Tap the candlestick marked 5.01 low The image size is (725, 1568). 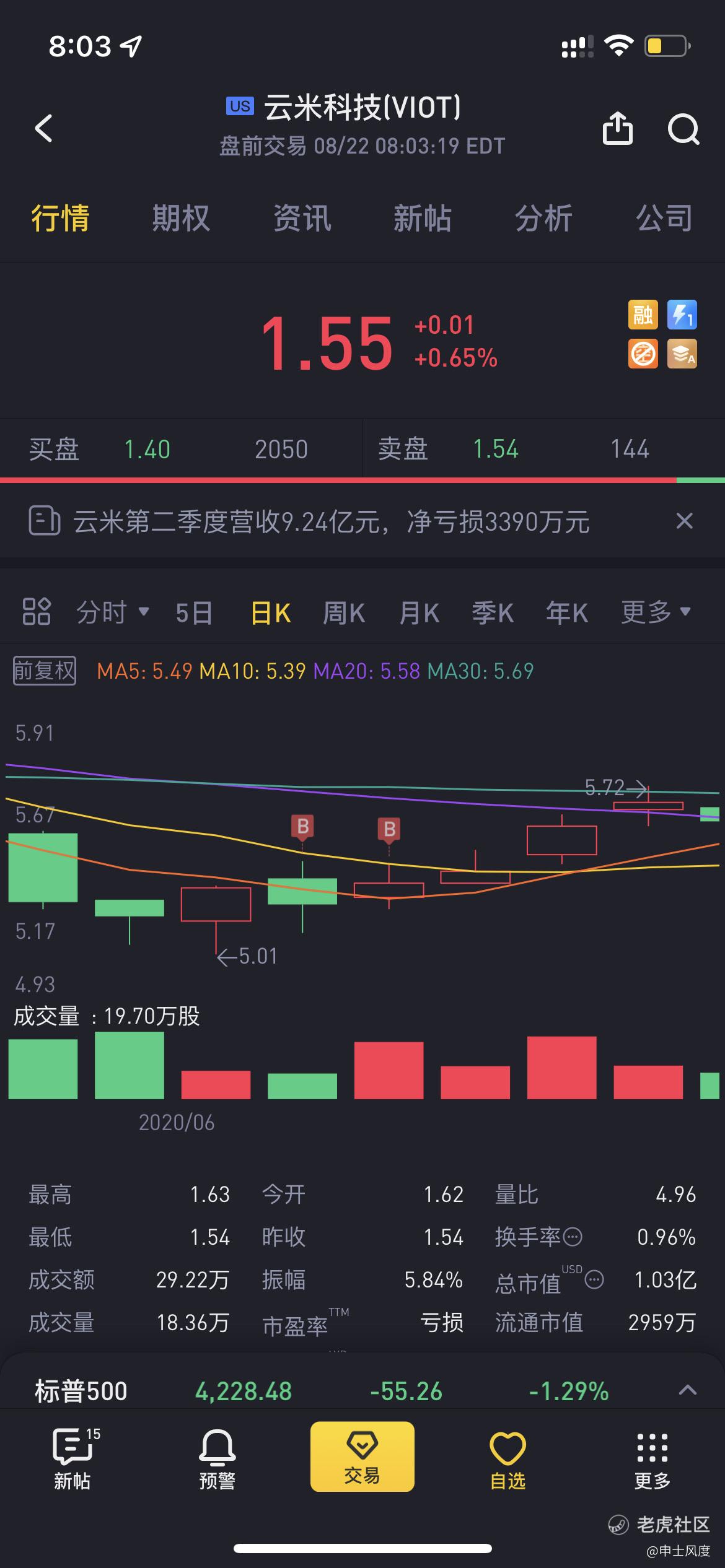[216, 920]
